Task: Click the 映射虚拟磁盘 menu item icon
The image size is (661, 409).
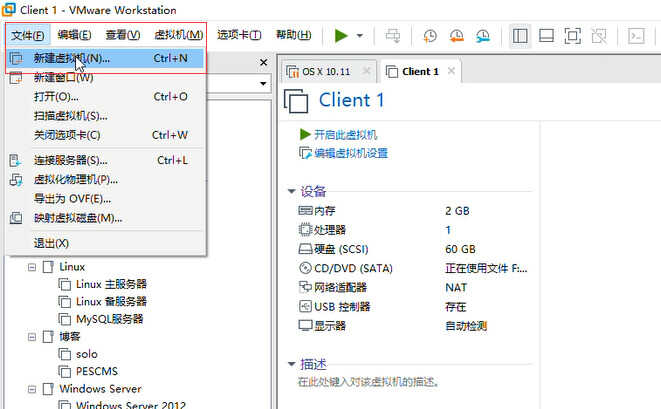Action: tap(16, 218)
